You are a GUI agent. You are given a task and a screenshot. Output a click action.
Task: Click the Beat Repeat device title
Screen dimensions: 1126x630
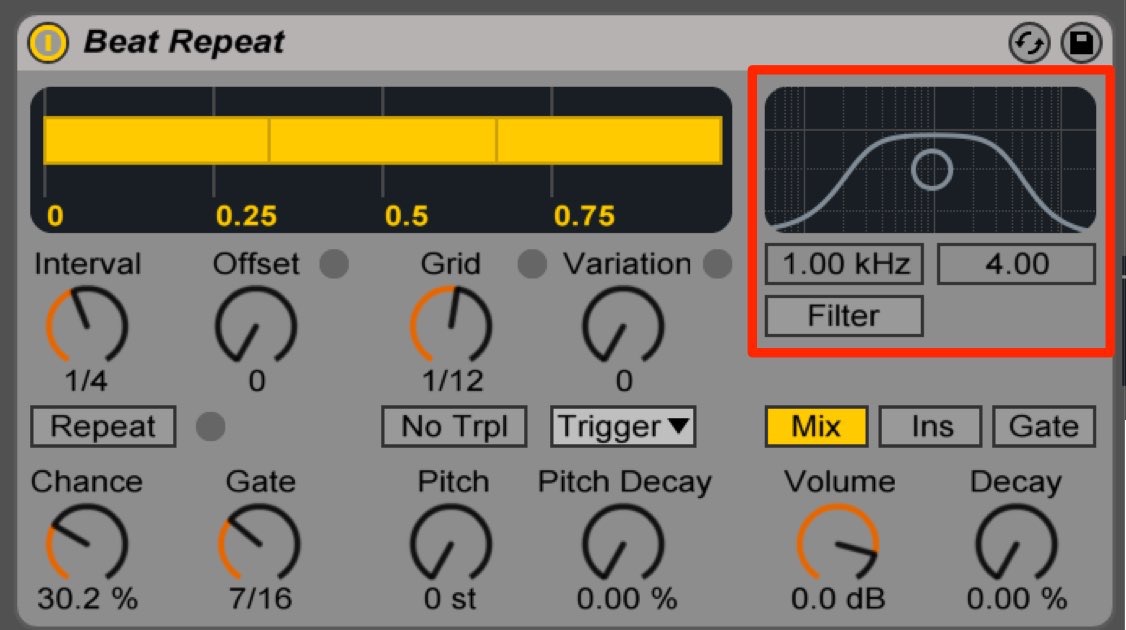pos(184,42)
